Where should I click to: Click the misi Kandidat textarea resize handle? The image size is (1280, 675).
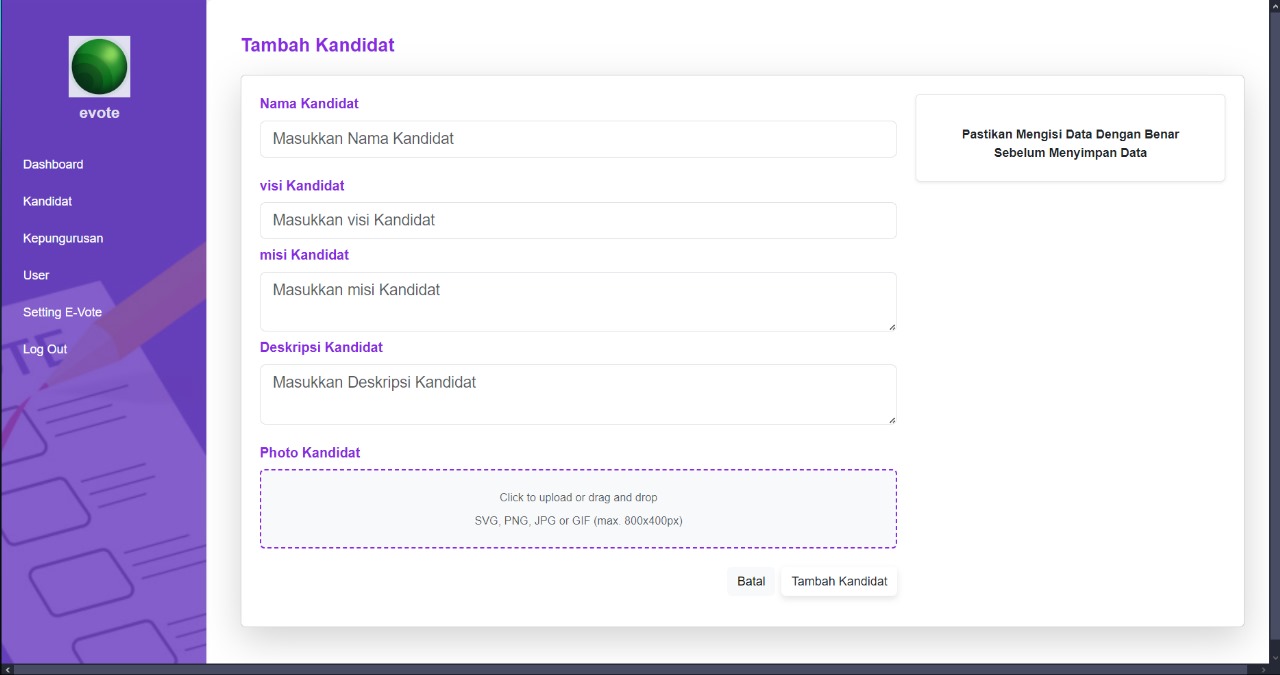(892, 326)
